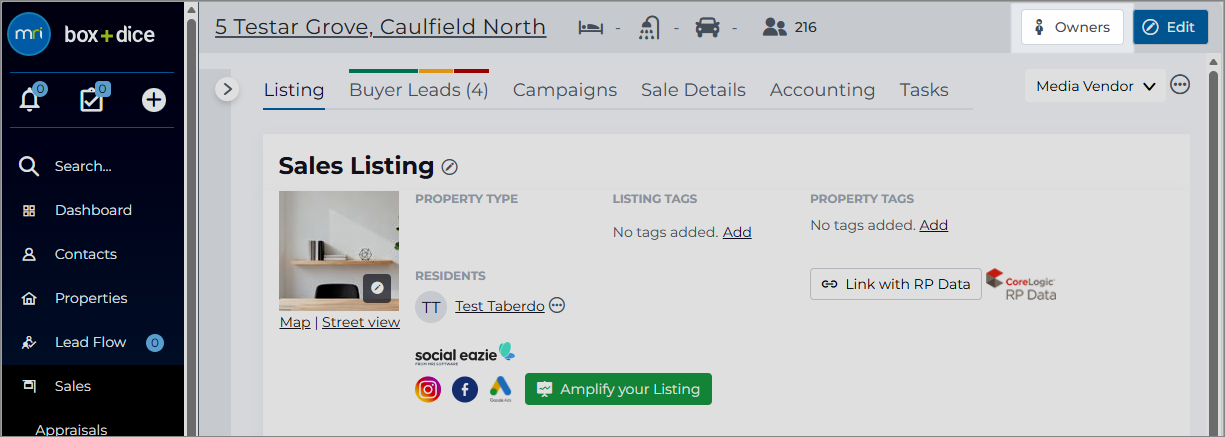This screenshot has height=437, width=1225.
Task: Open the tasks clipboard checklist icon
Action: pyautogui.click(x=92, y=99)
